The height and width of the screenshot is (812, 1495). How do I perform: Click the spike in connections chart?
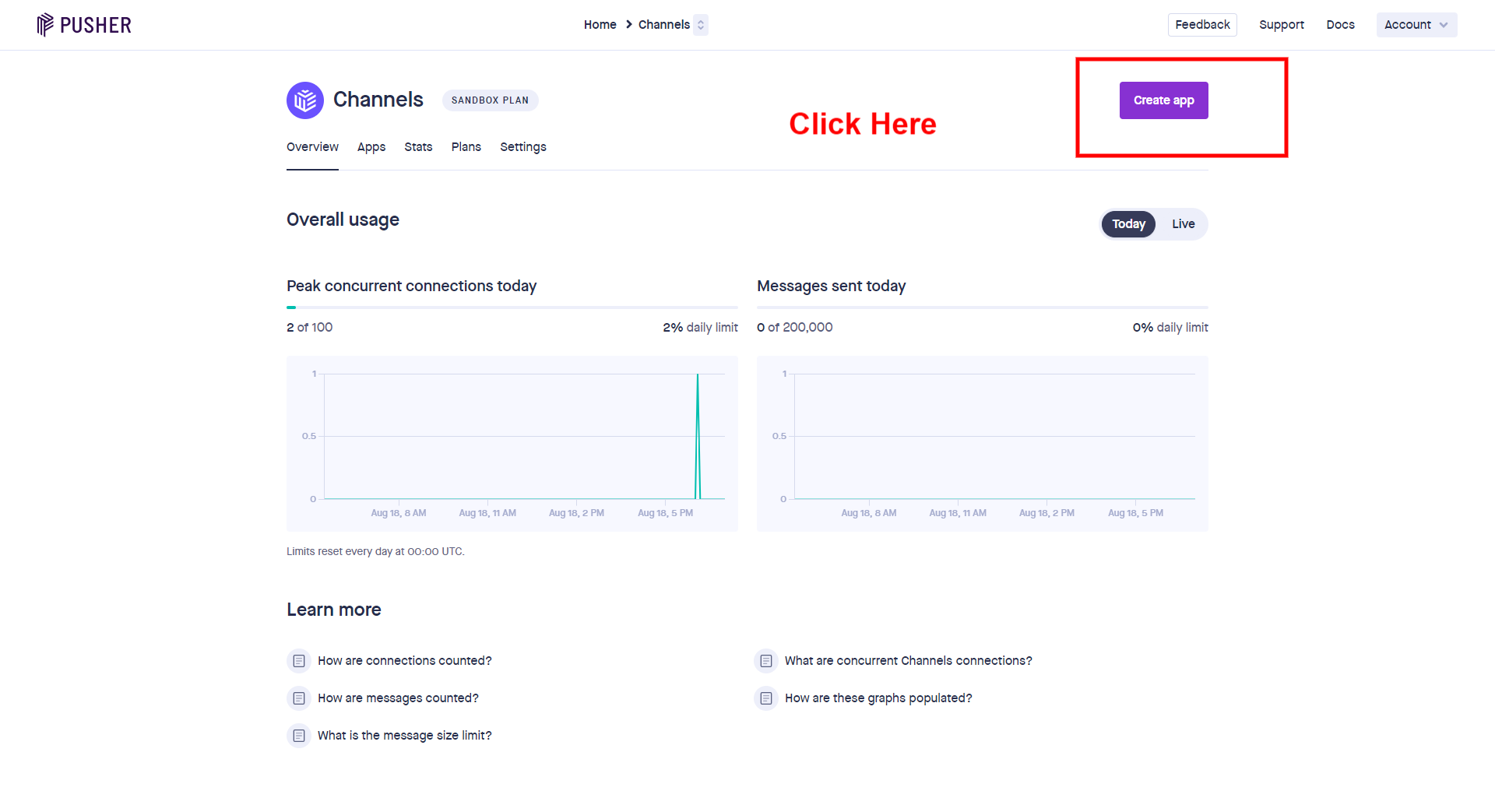coord(698,436)
